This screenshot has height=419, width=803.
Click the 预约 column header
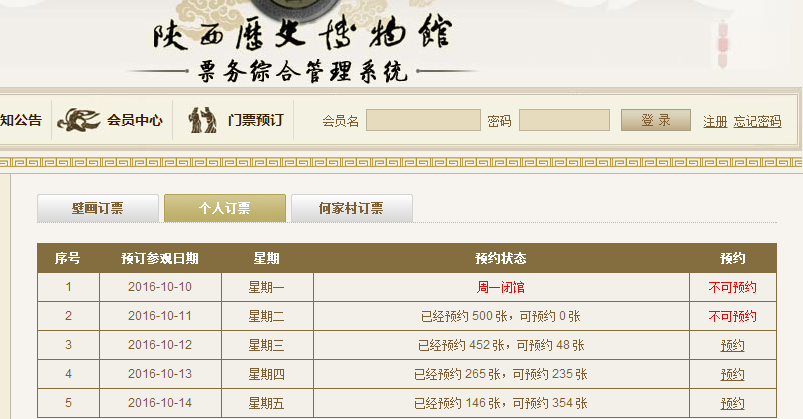point(732,258)
